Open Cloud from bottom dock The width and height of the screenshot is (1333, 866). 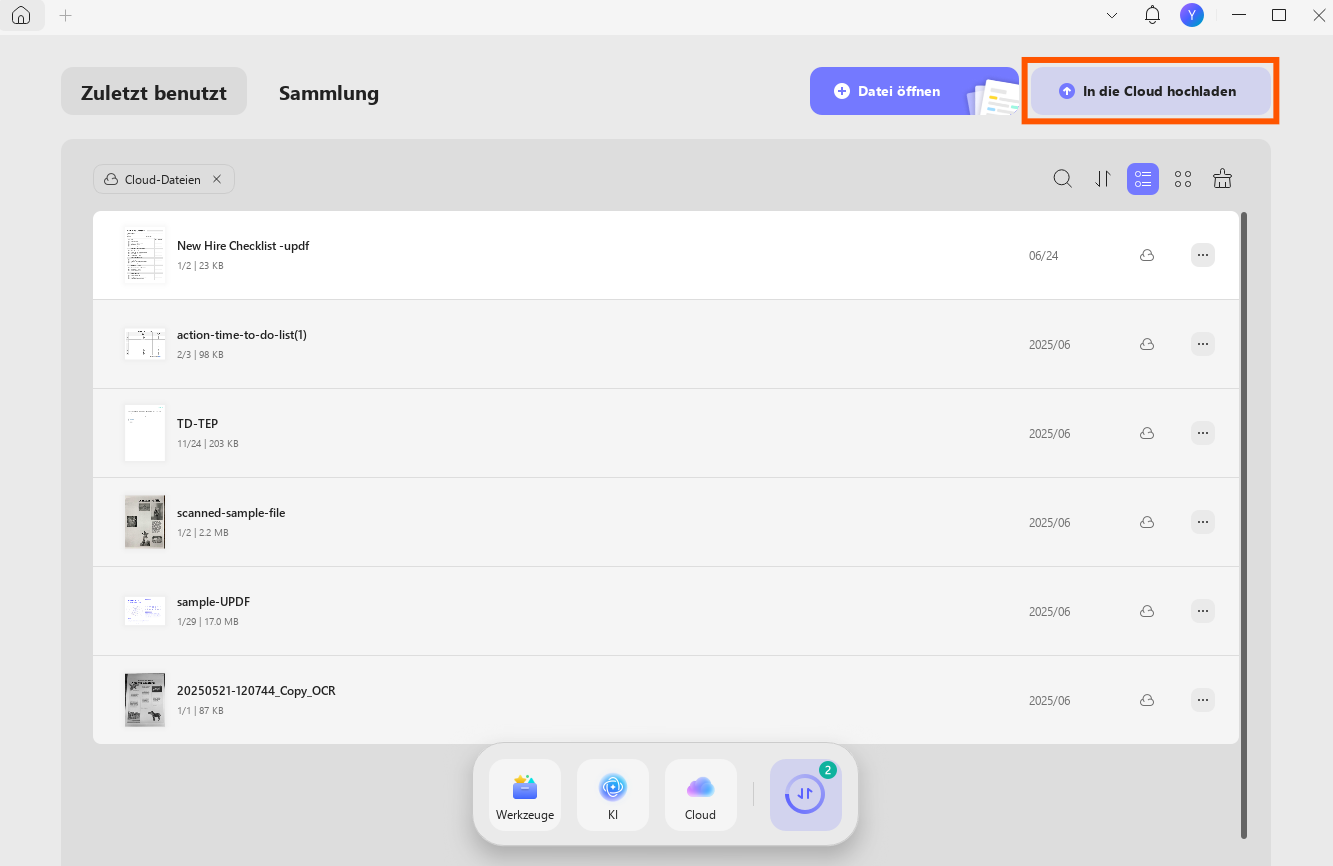tap(701, 795)
